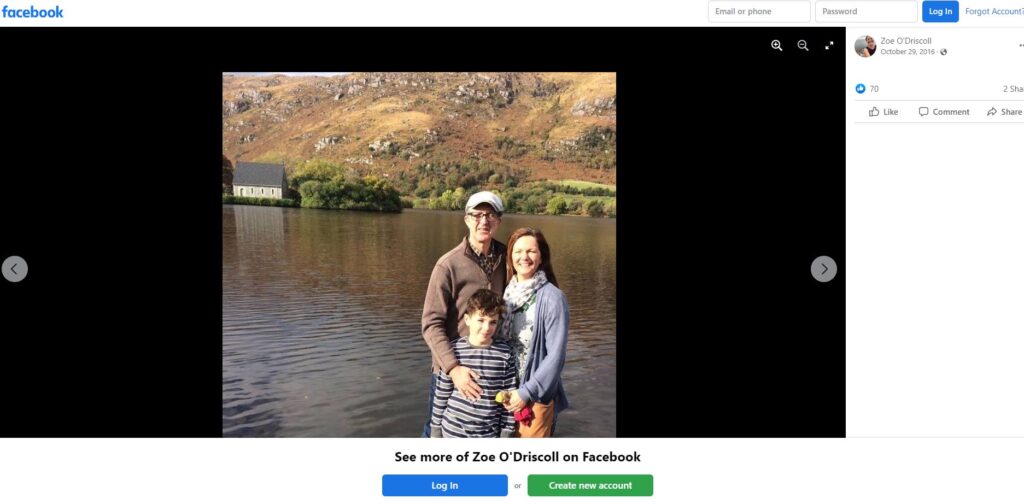Click the zoom in magnifier icon
Screen dimensions: 1024x504
(776, 45)
